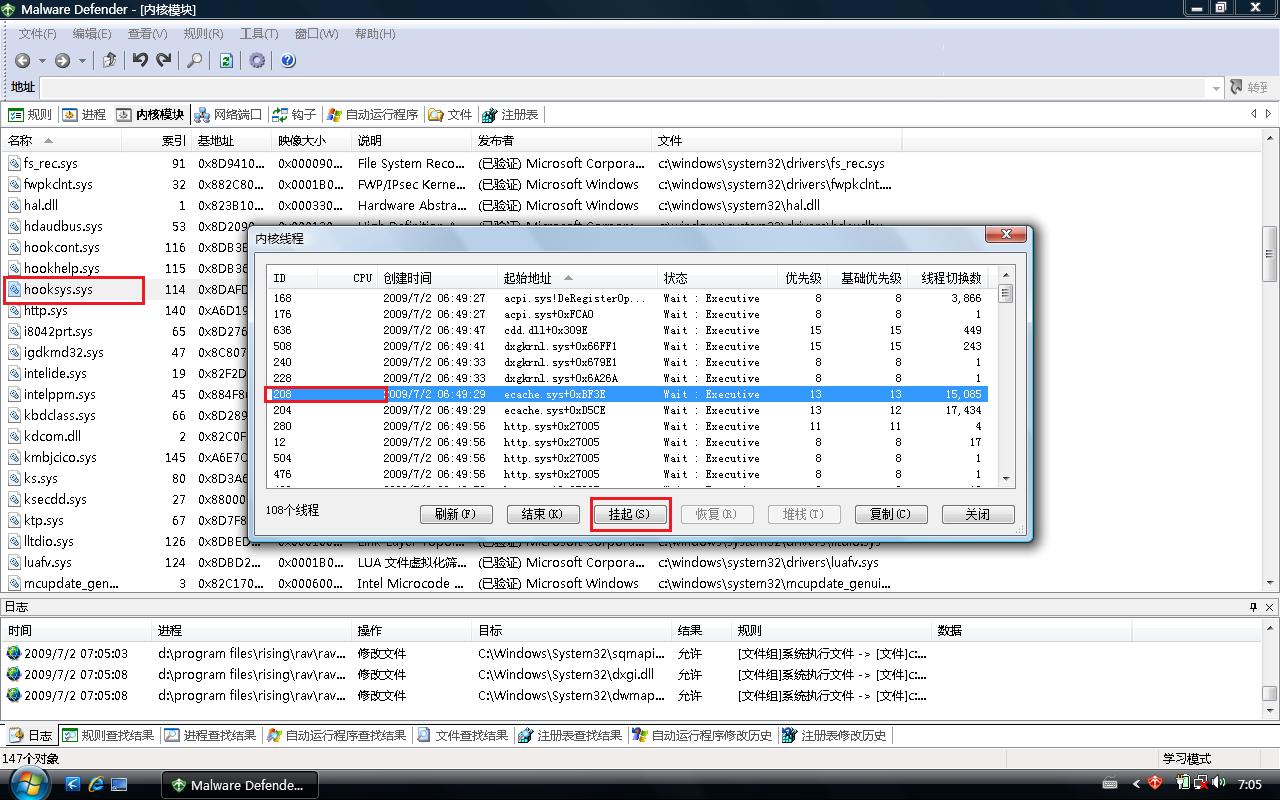Click the kdcom.dll file icon
Viewport: 1280px width, 800px height.
click(x=15, y=436)
